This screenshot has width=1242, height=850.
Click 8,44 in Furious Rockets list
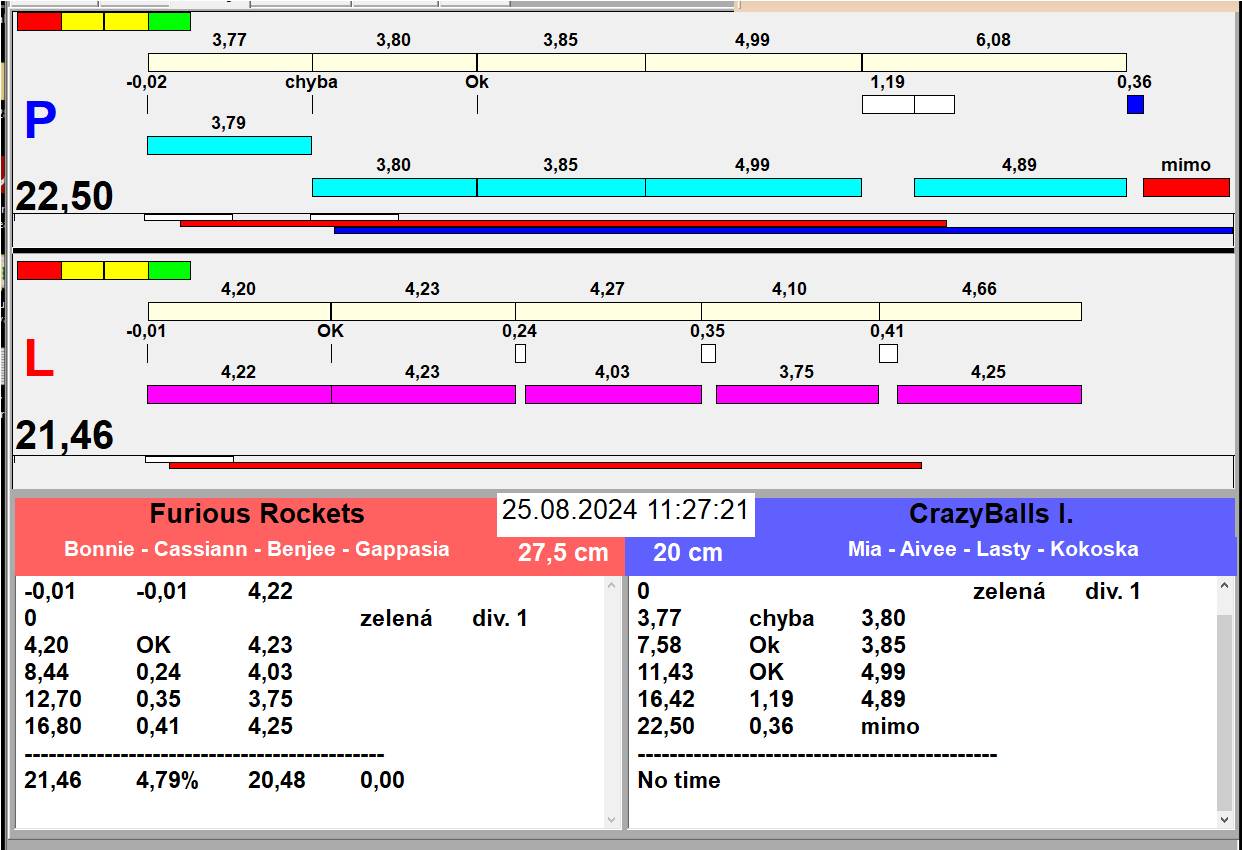click(x=46, y=672)
